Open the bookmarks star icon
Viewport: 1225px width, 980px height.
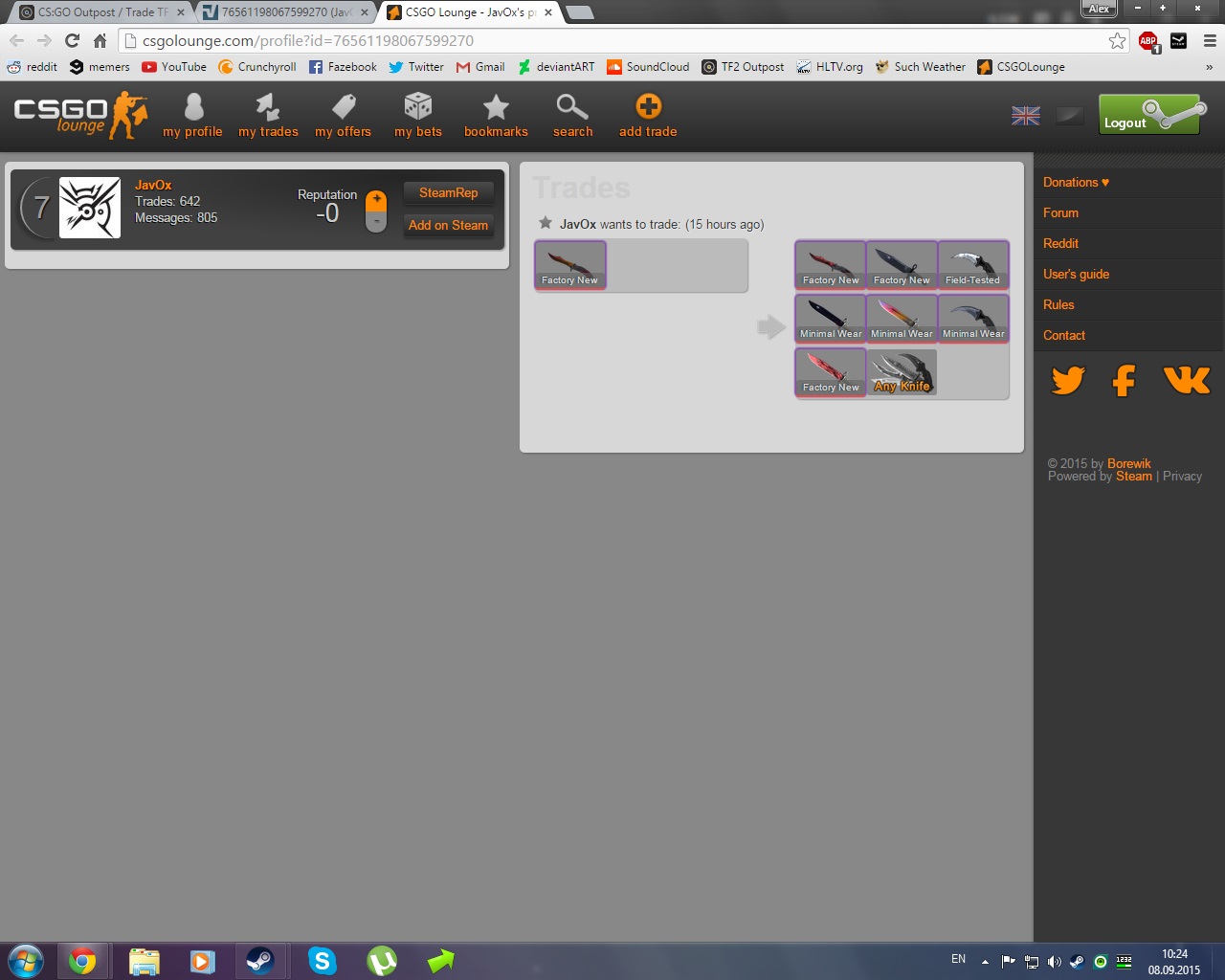(496, 107)
